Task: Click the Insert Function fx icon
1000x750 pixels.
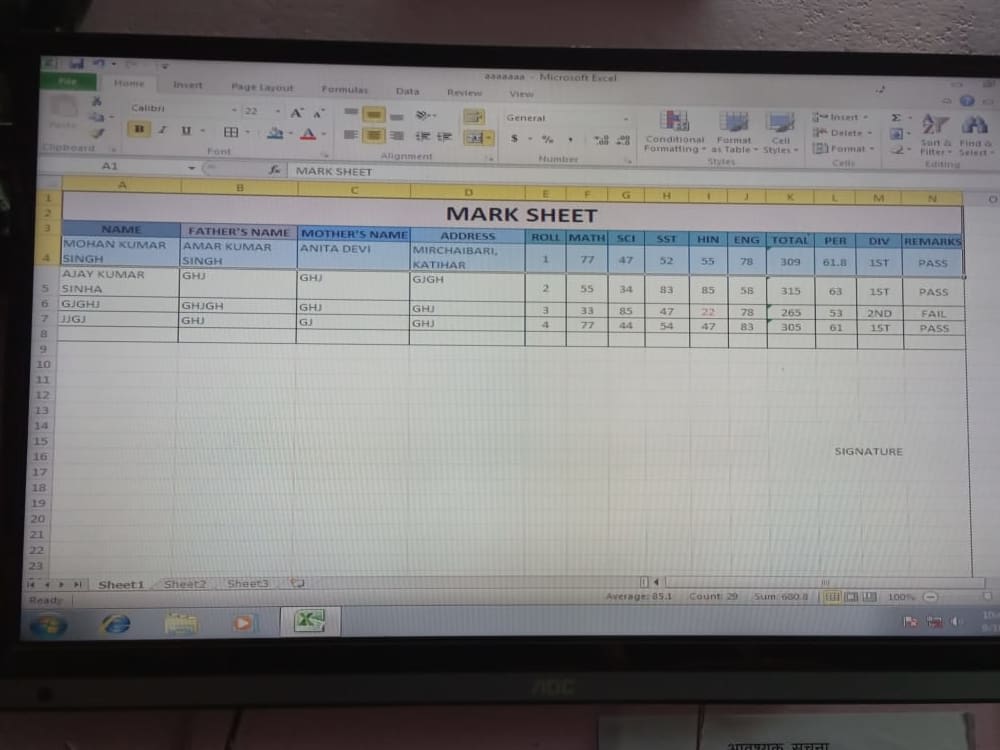Action: [x=274, y=170]
